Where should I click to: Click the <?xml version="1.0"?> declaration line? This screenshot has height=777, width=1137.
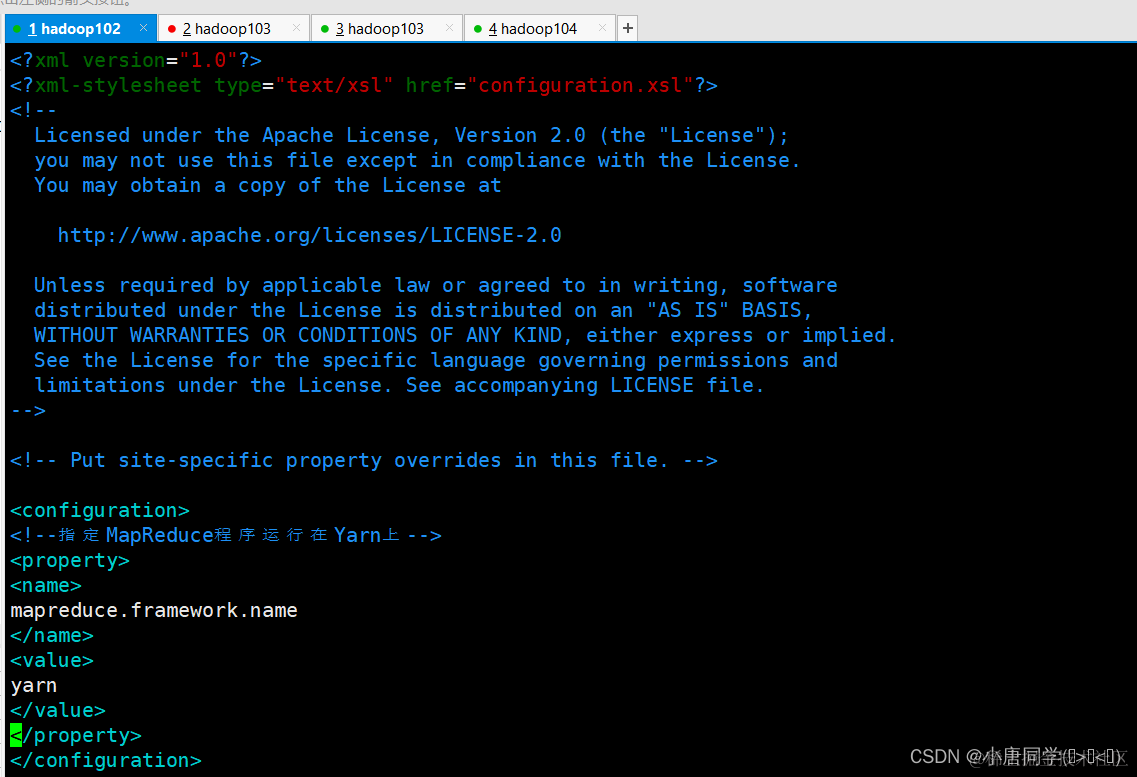click(136, 60)
